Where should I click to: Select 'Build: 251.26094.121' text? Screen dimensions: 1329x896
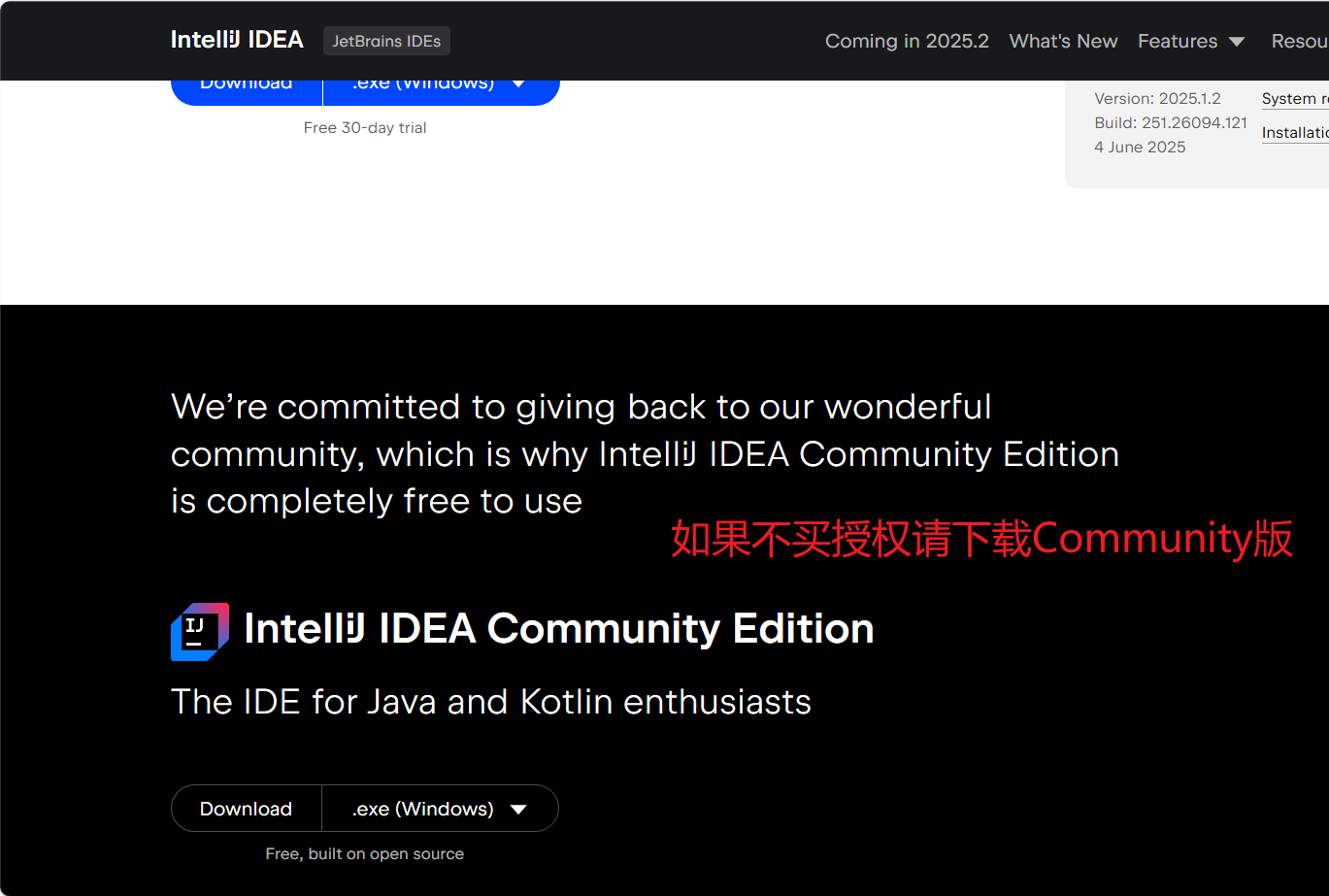tap(1171, 122)
